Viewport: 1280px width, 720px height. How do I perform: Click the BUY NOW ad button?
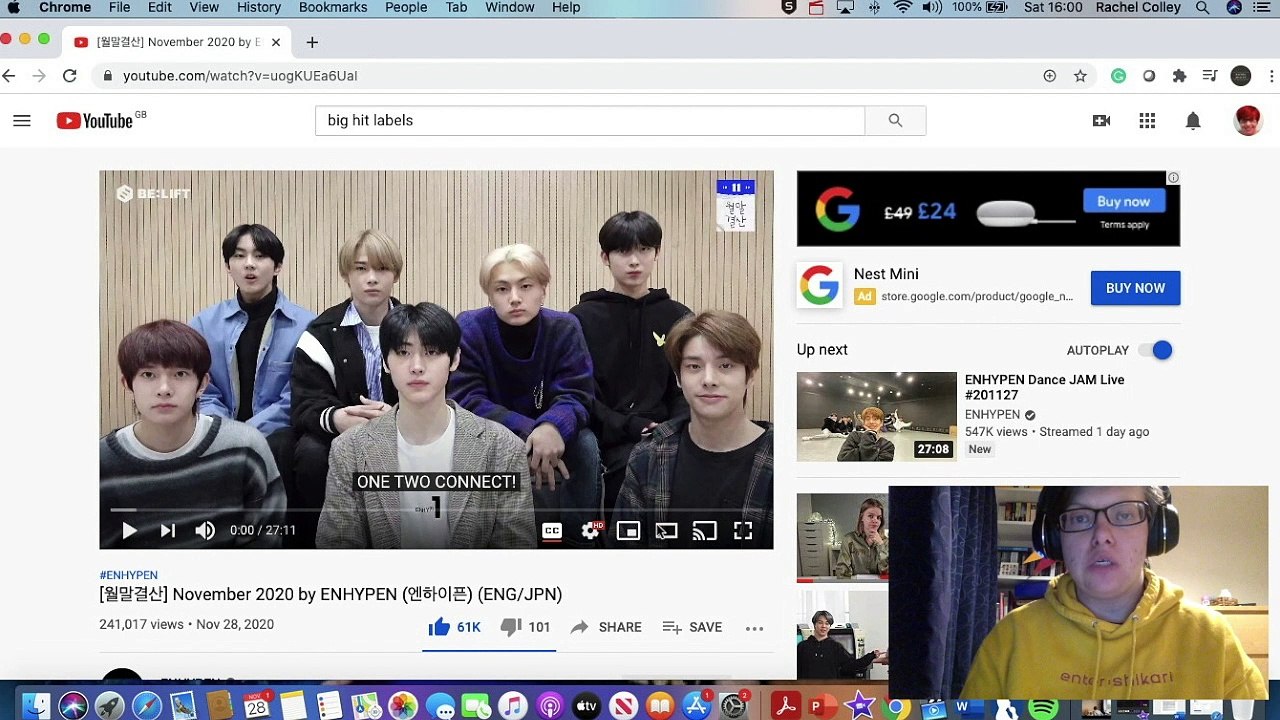pos(1135,288)
